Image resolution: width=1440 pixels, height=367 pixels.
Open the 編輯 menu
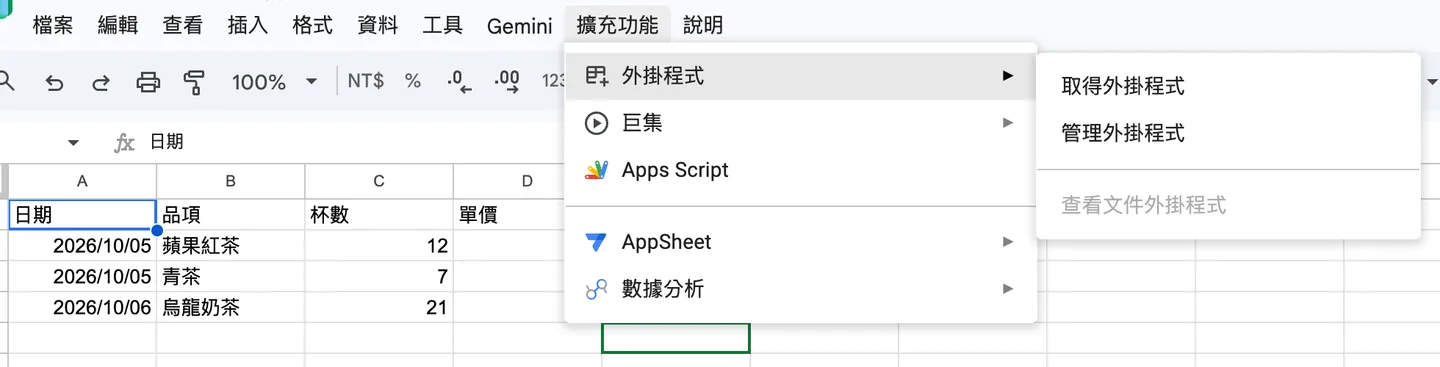coord(118,25)
